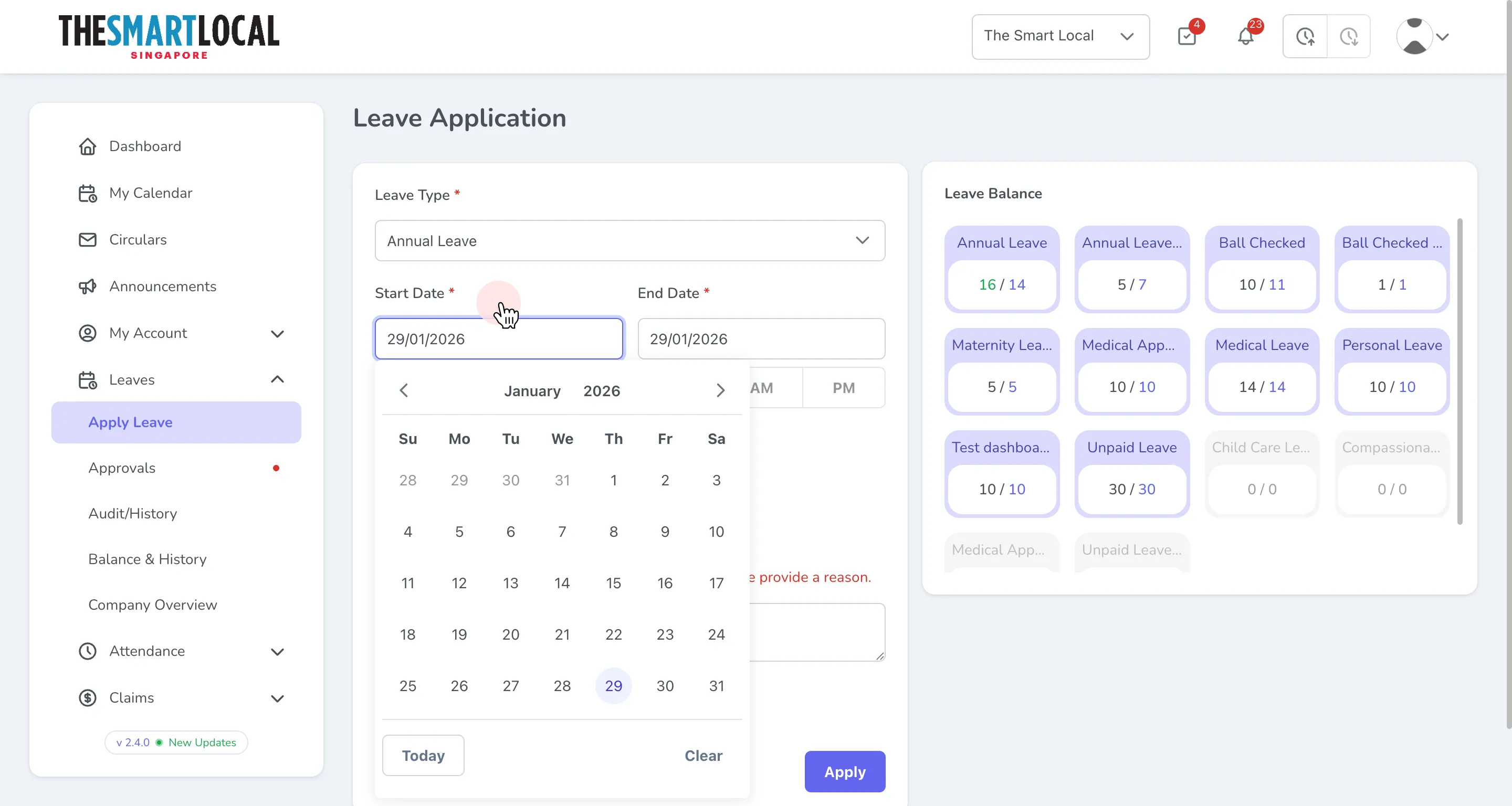Open The Smart Local company dropdown
This screenshot has width=1512, height=806.
(1060, 36)
